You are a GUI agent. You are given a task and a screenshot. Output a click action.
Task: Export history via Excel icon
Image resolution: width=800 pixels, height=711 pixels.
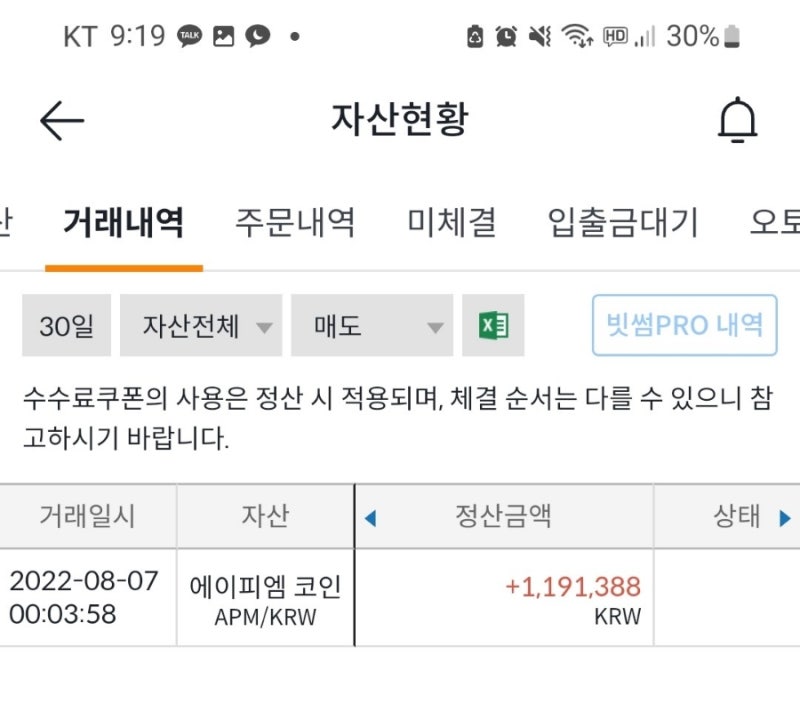493,325
